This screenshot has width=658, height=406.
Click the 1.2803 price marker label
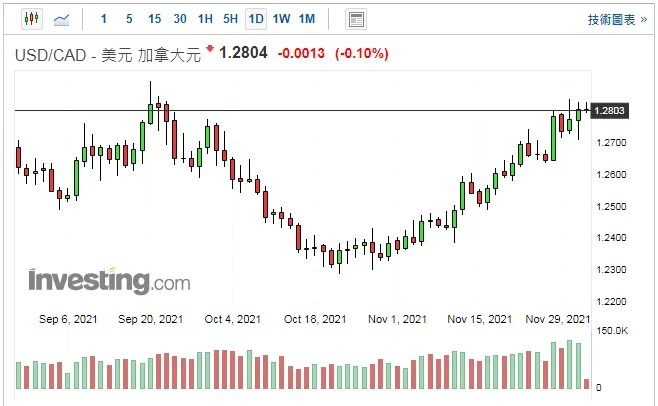[x=609, y=110]
